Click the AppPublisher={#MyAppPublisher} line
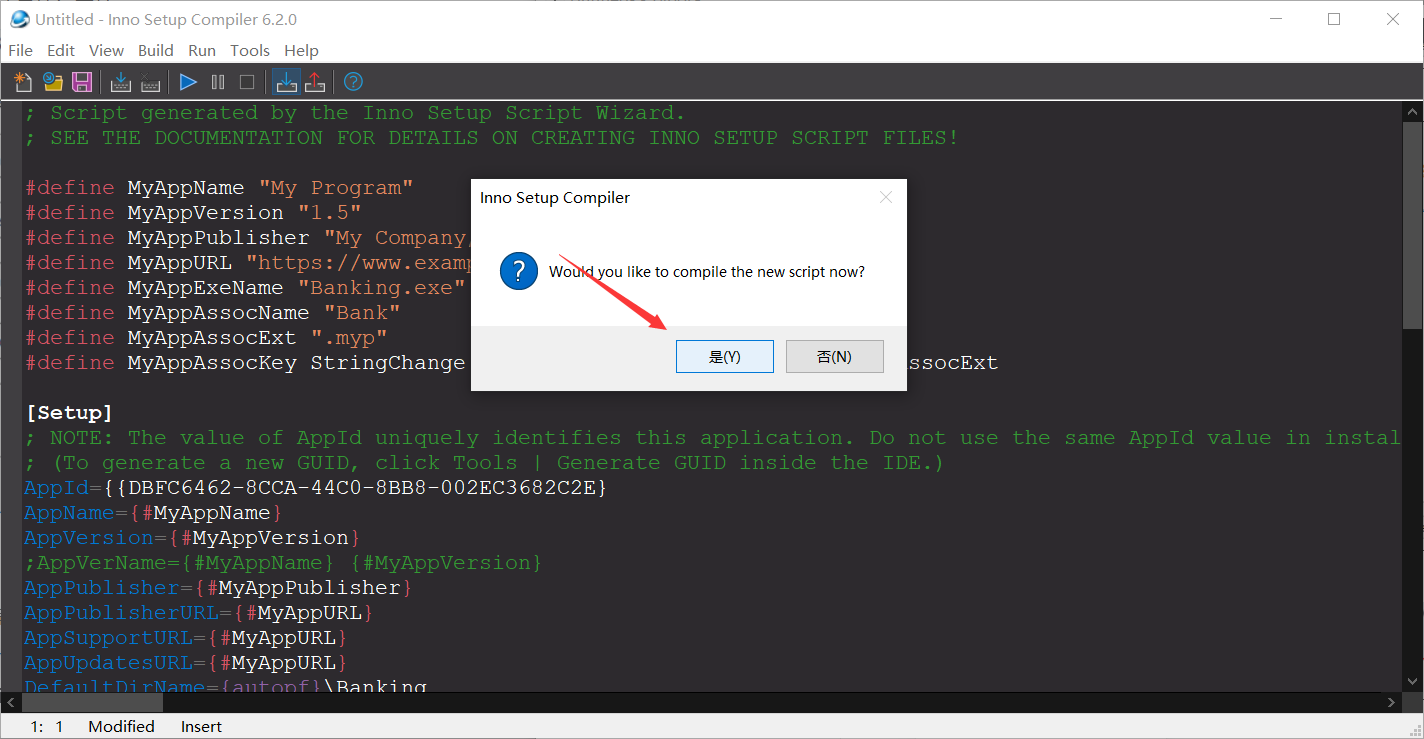Image resolution: width=1424 pixels, height=739 pixels. (218, 588)
